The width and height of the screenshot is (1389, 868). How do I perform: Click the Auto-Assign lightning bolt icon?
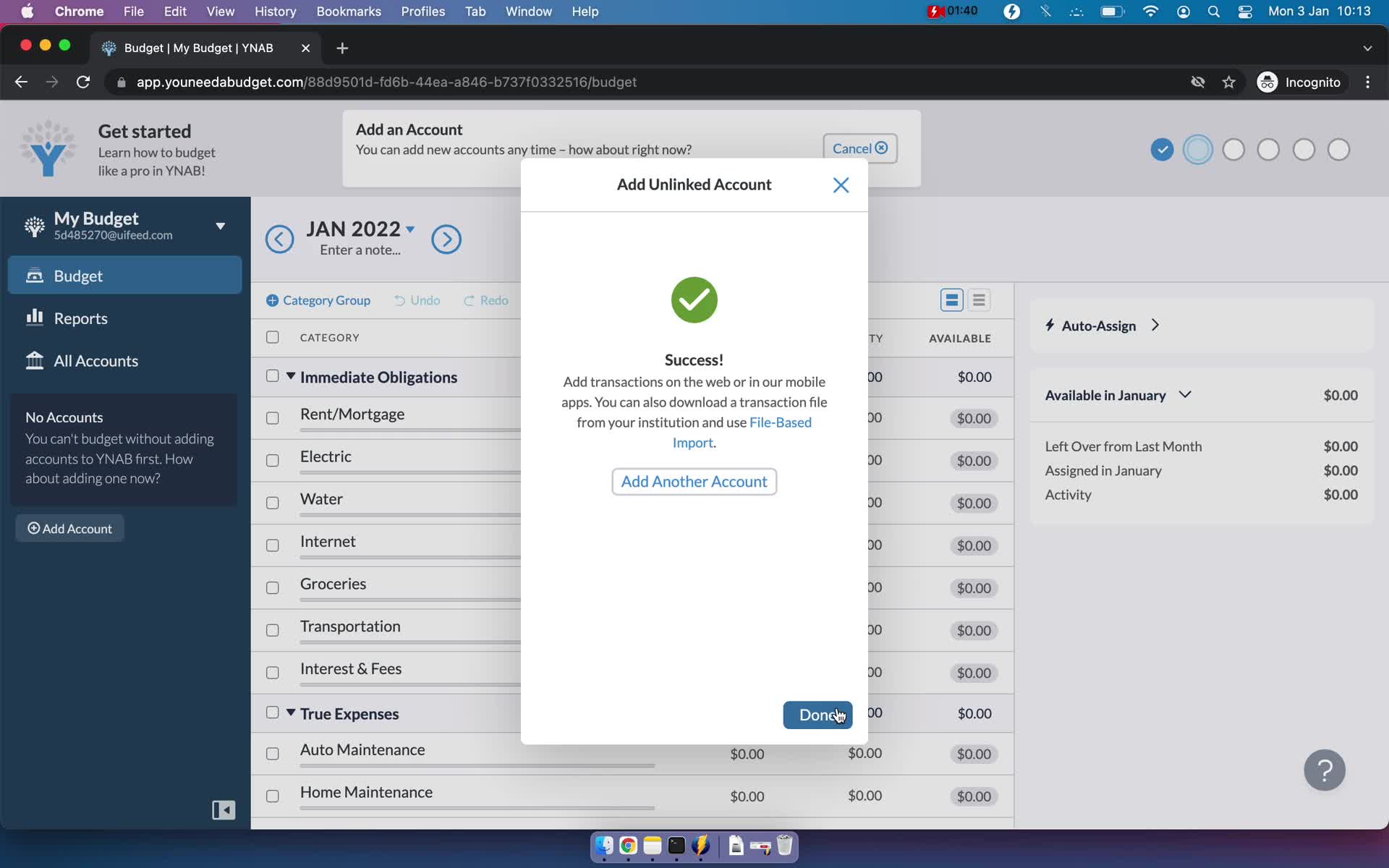[1050, 325]
